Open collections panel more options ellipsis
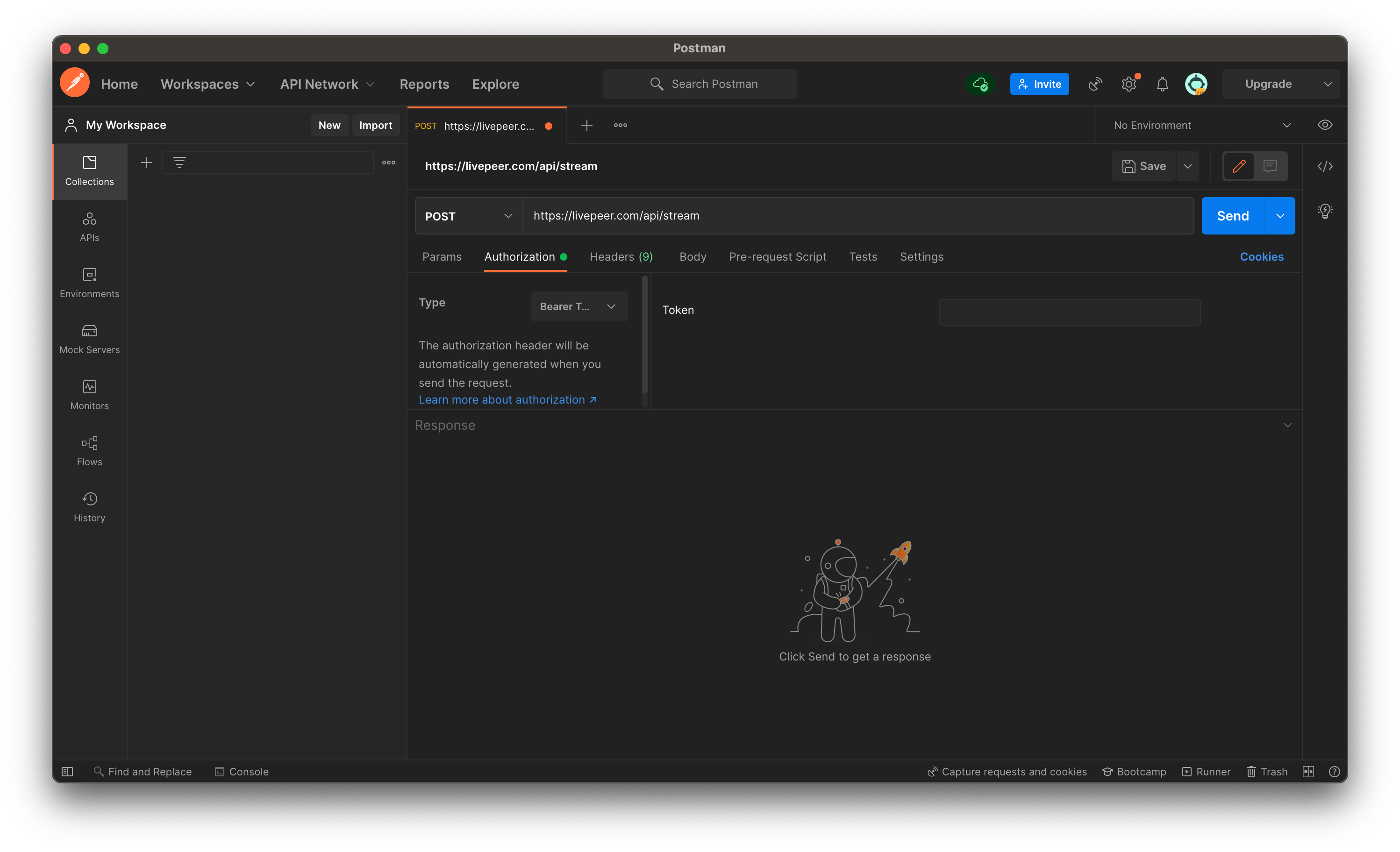Image resolution: width=1400 pixels, height=852 pixels. (x=389, y=163)
